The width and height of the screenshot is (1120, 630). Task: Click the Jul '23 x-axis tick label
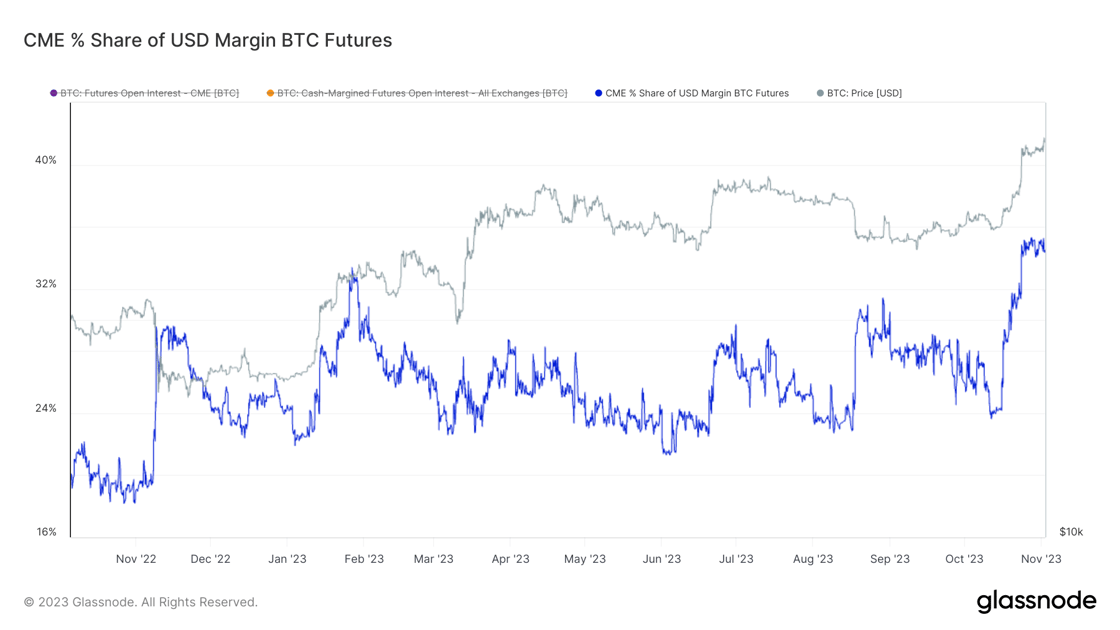tap(736, 559)
